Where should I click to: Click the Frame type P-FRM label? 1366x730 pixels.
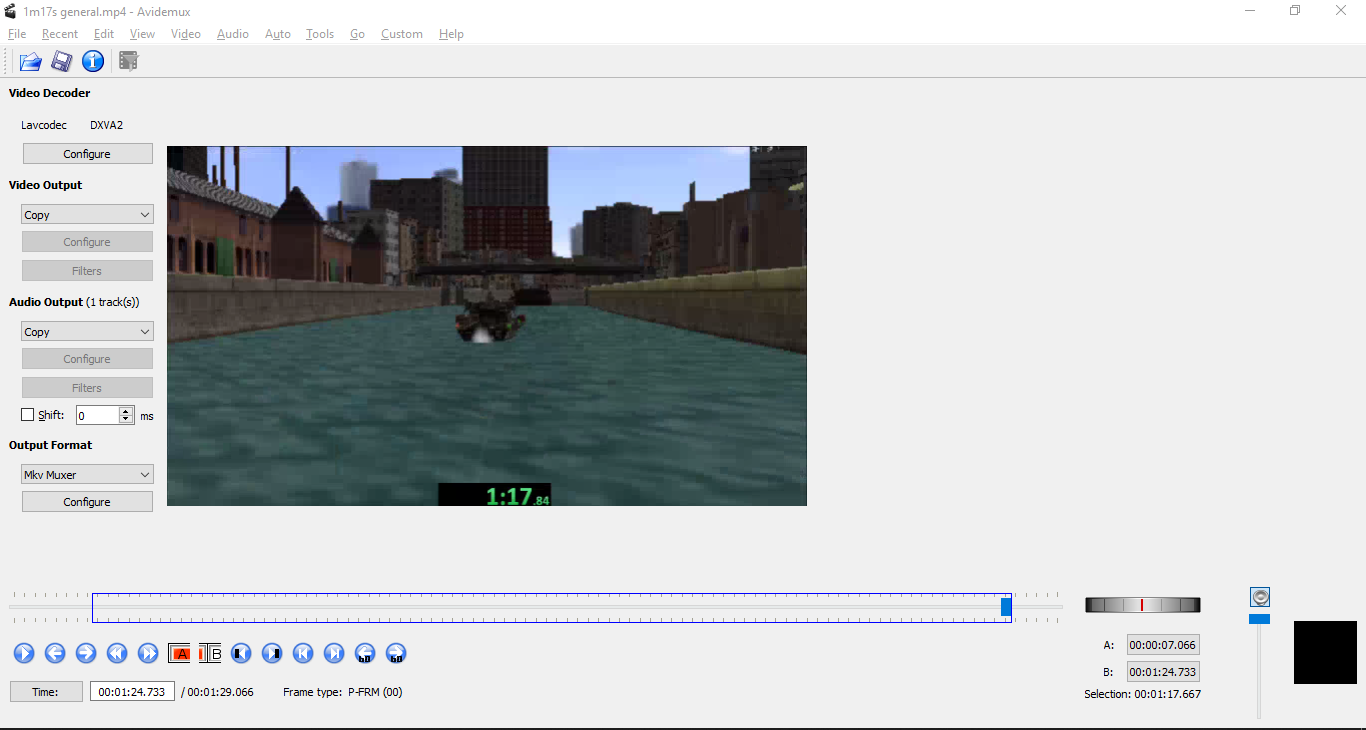pos(343,692)
